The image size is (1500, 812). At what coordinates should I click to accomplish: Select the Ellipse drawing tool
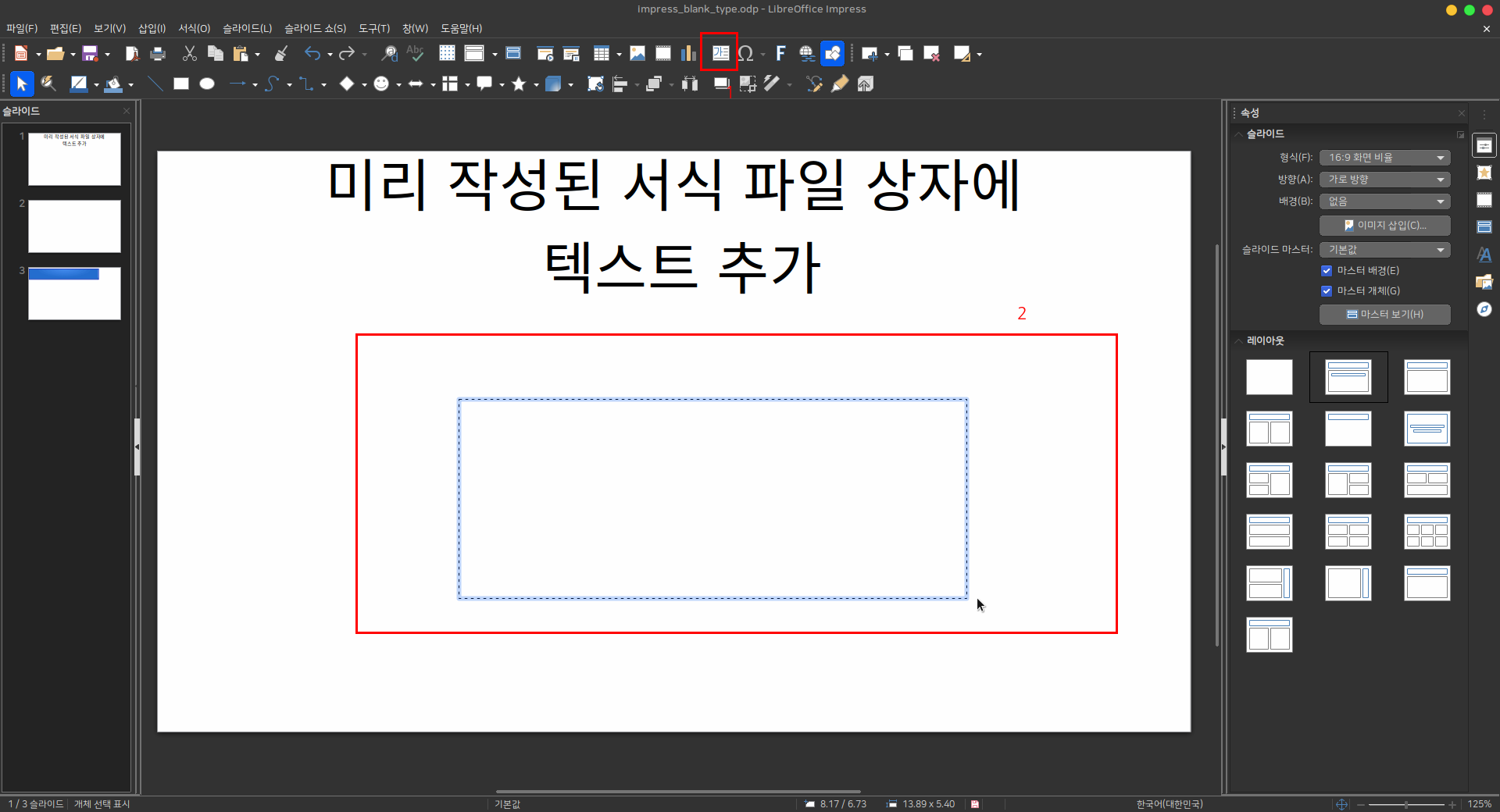(207, 84)
